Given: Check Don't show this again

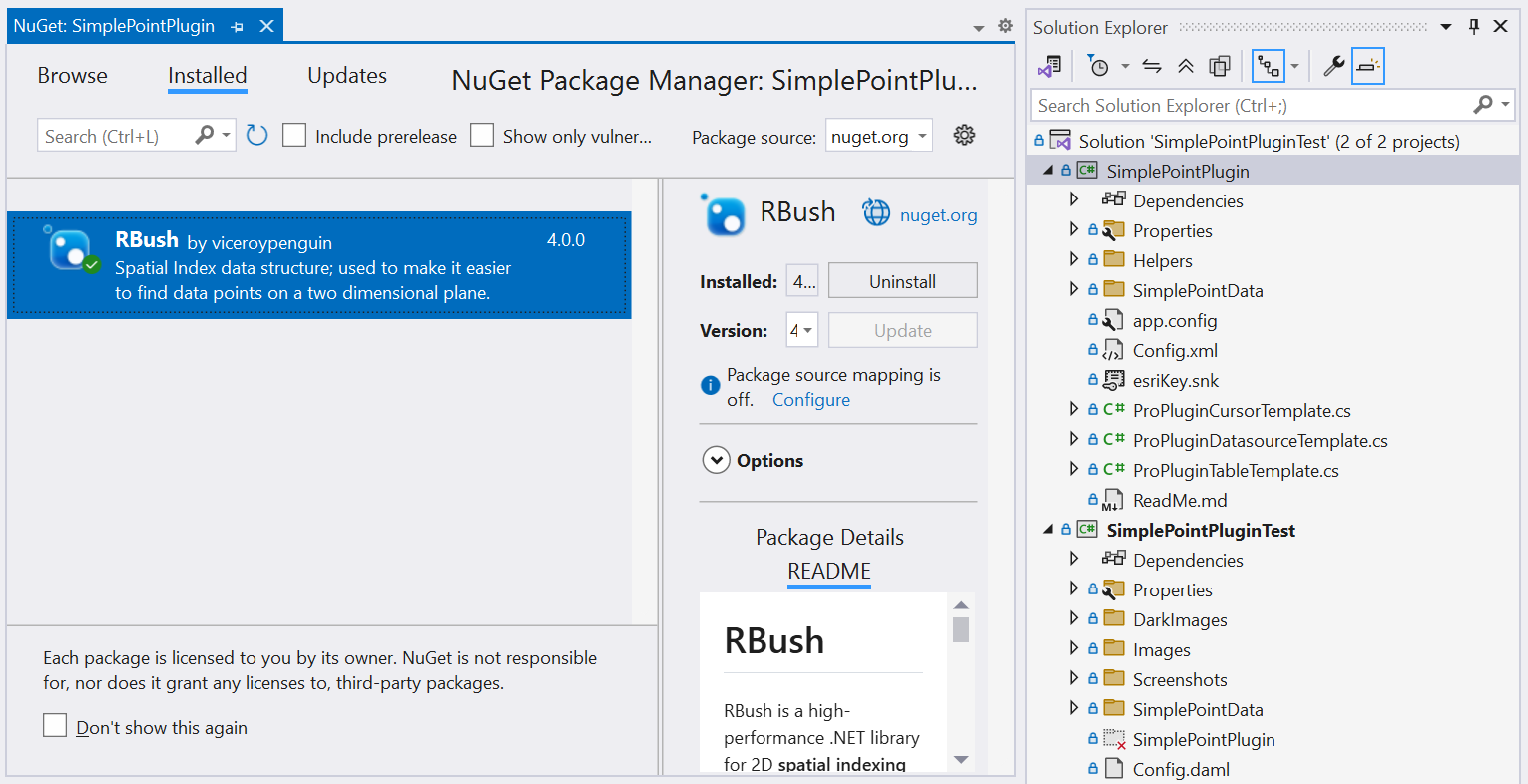Looking at the screenshot, I should (55, 726).
